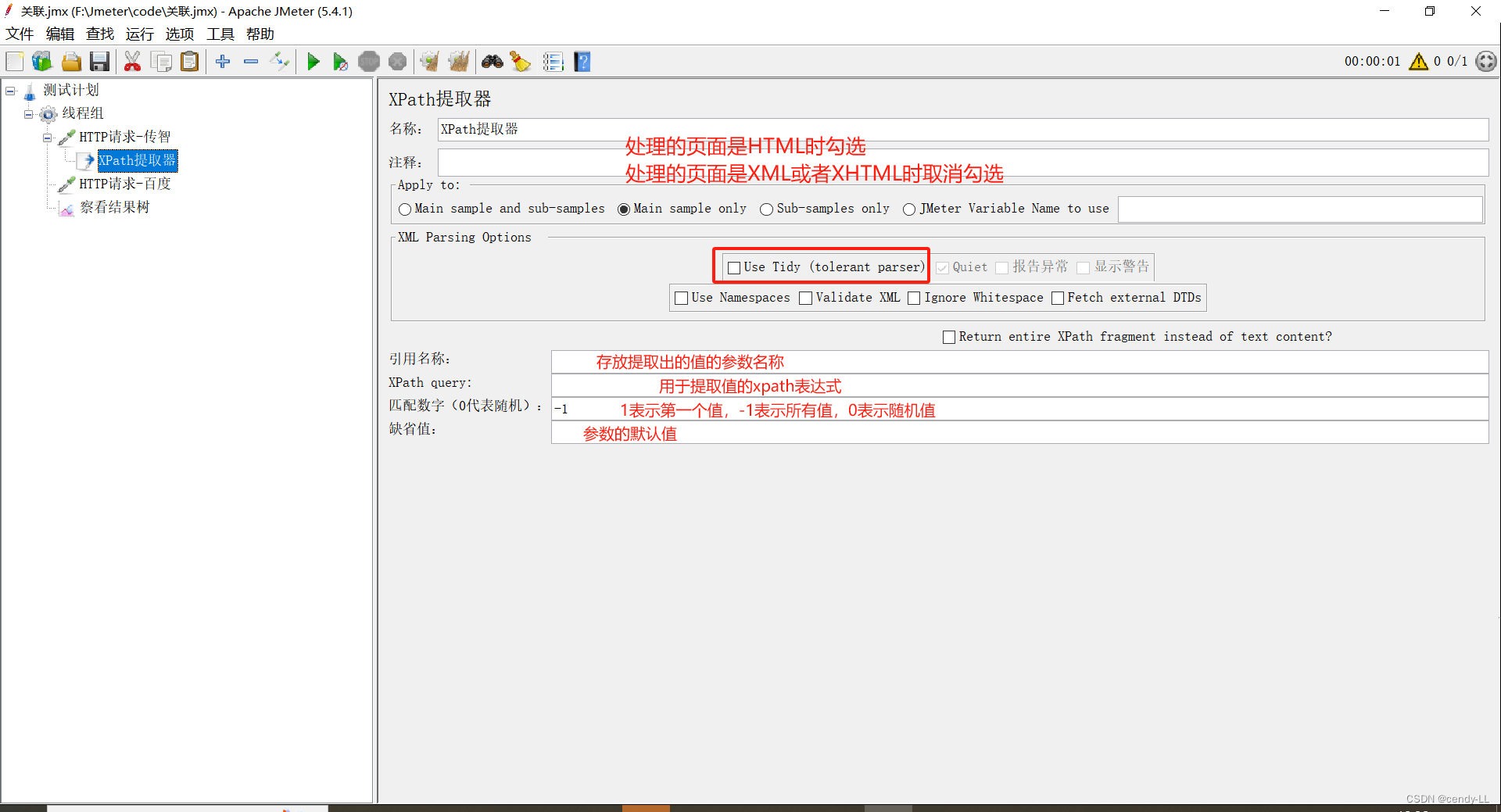Check the Validate XML option
The width and height of the screenshot is (1501, 812).
click(805, 298)
